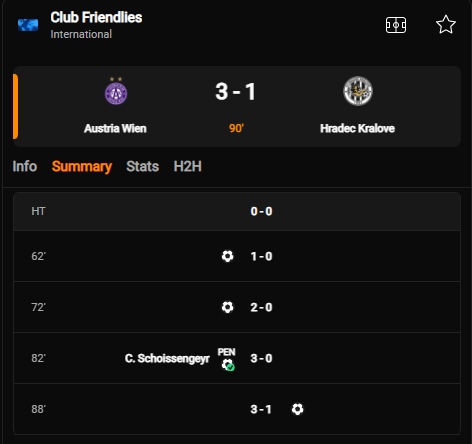
Task: Open the H2H tab
Action: point(187,166)
